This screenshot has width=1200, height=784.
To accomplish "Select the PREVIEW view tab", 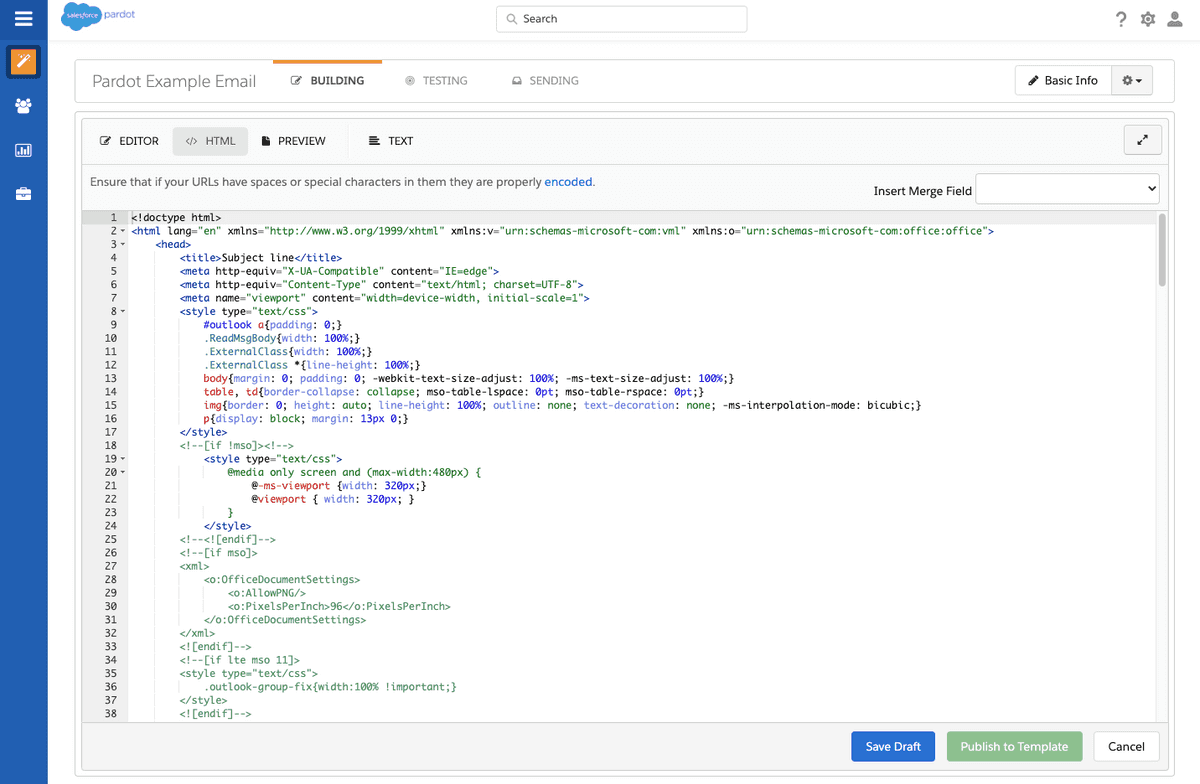I will (x=293, y=141).
